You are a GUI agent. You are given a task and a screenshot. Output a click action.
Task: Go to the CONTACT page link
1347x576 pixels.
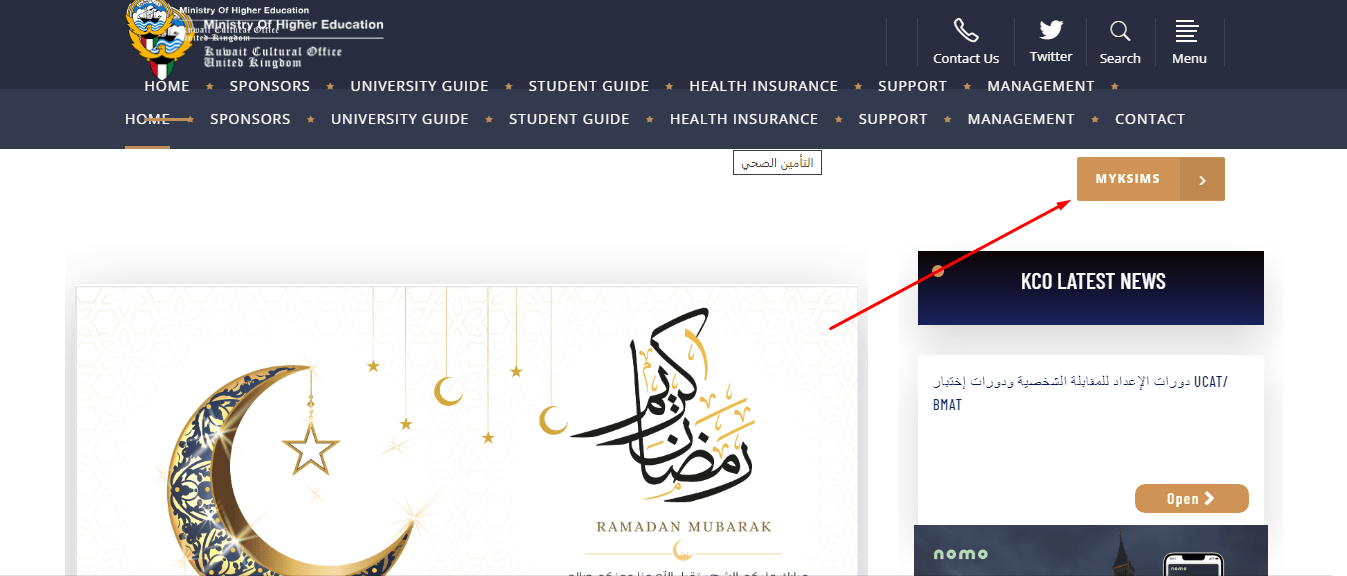(x=1150, y=119)
